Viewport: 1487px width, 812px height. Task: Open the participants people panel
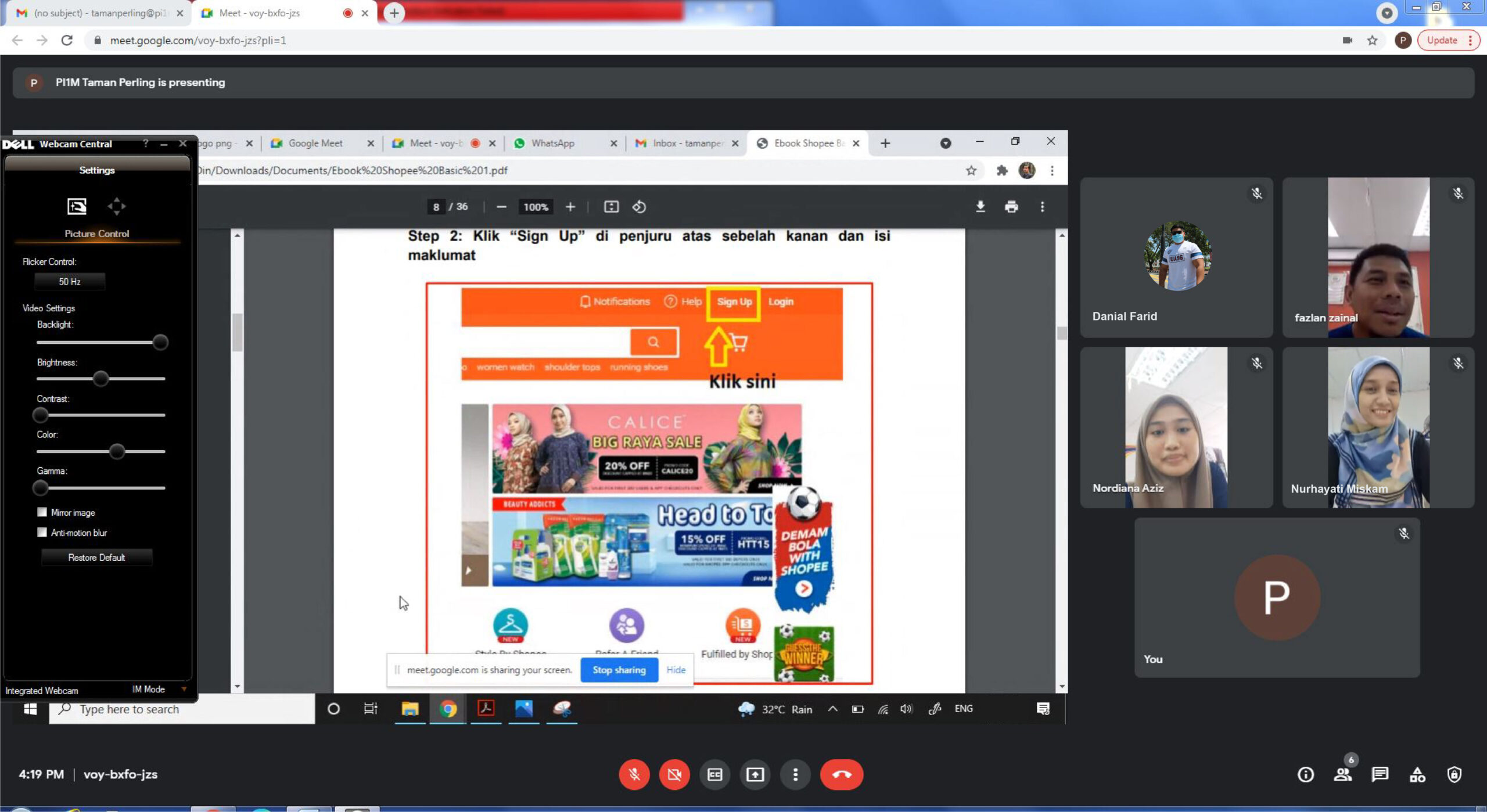(x=1342, y=774)
